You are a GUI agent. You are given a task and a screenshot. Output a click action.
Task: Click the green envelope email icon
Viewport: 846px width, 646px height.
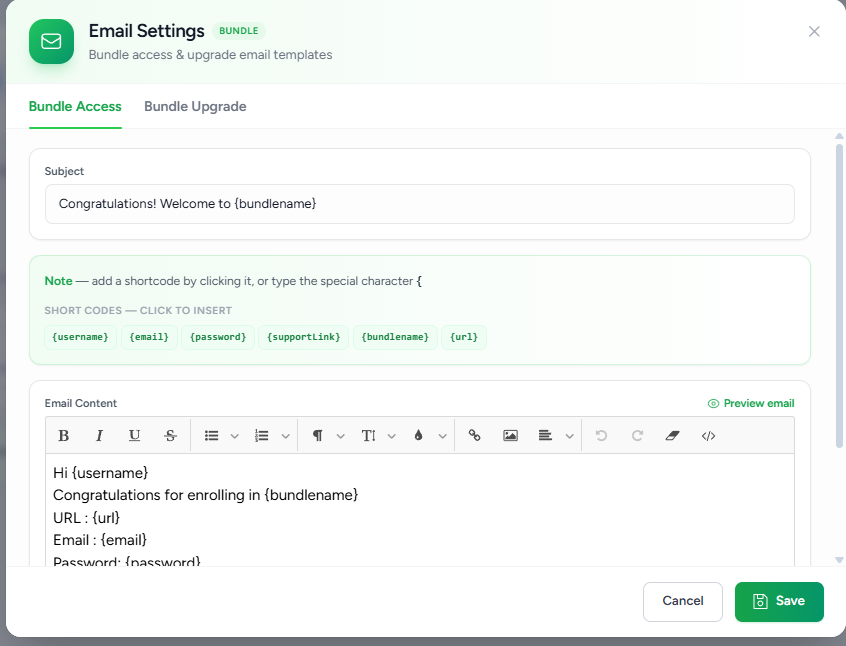click(51, 42)
